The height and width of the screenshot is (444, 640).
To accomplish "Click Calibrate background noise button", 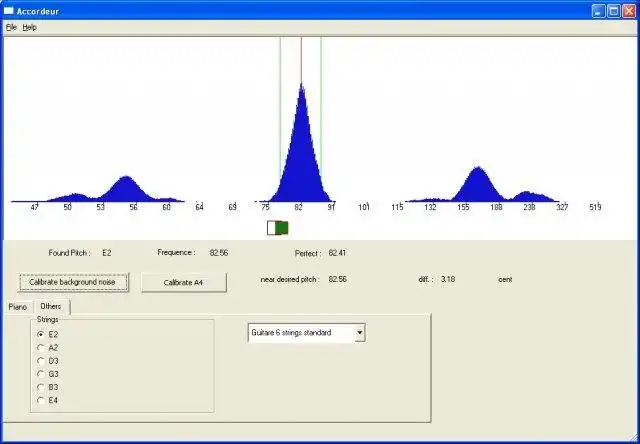I will click(x=73, y=282).
